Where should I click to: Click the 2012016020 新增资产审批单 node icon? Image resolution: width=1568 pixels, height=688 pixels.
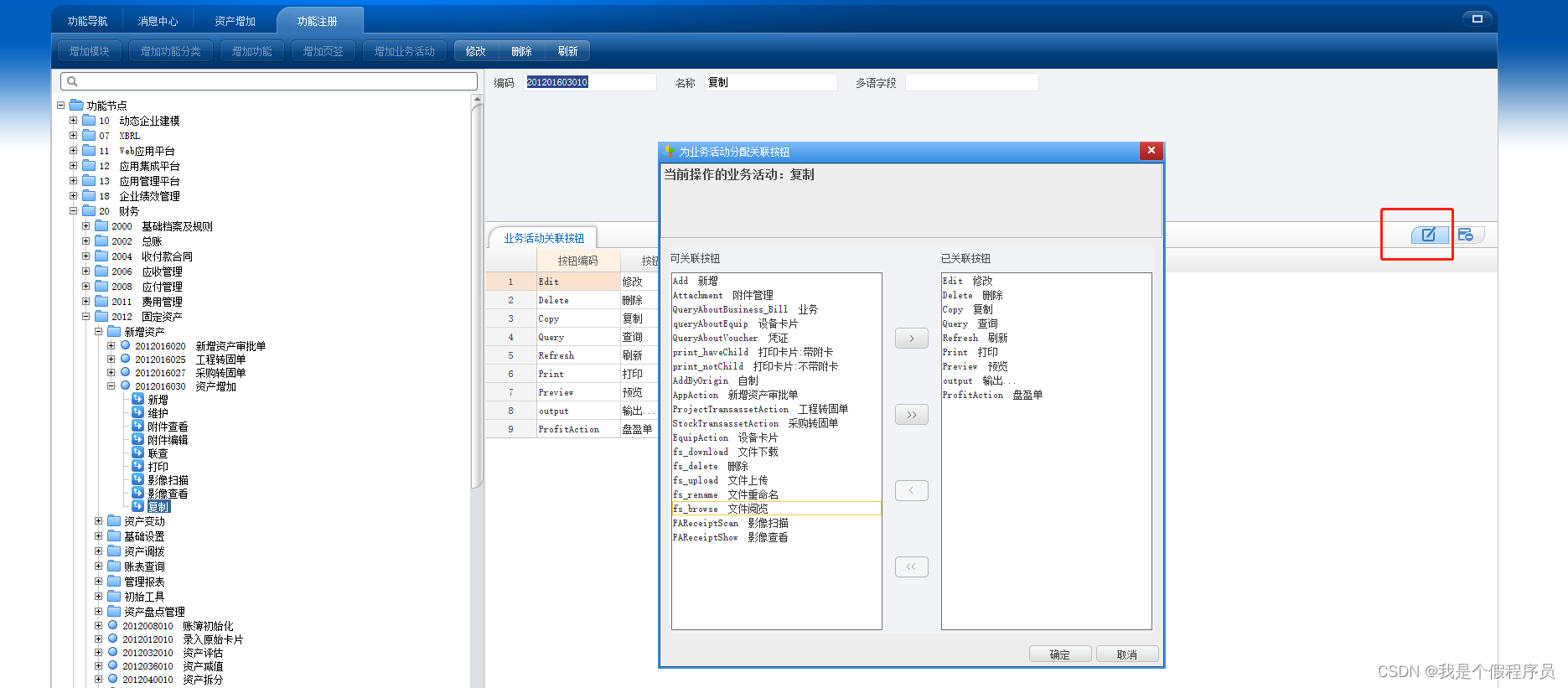pyautogui.click(x=126, y=345)
